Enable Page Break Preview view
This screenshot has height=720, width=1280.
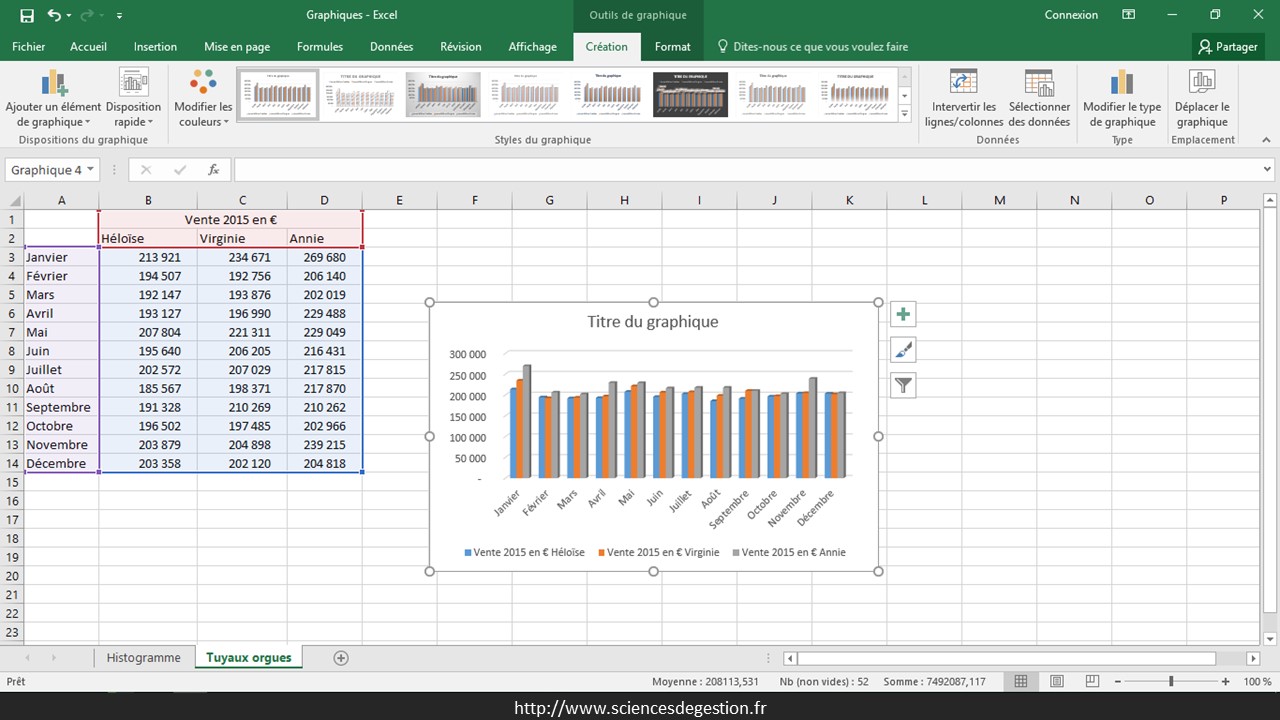(1092, 681)
